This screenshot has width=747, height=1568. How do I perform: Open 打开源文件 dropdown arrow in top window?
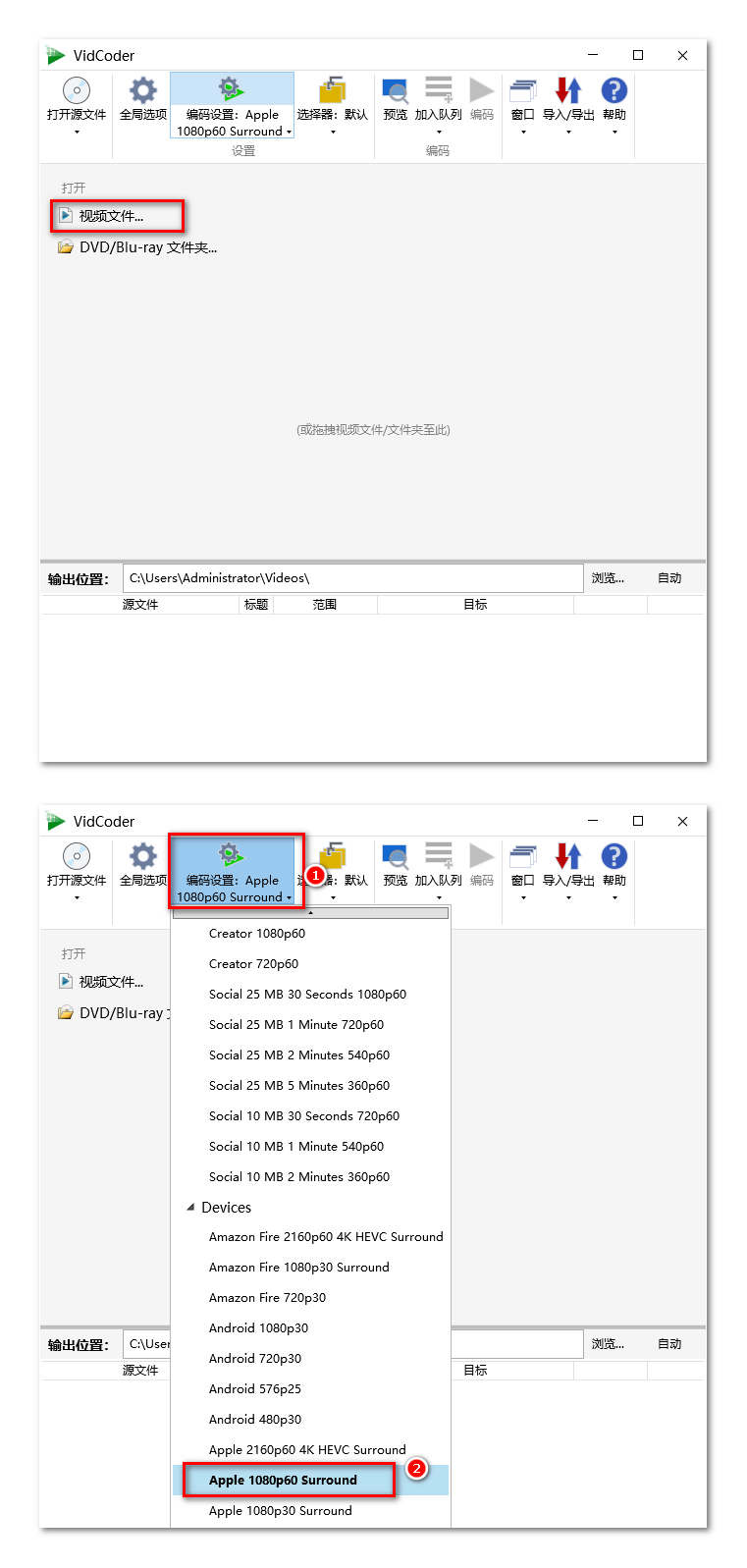[77, 132]
